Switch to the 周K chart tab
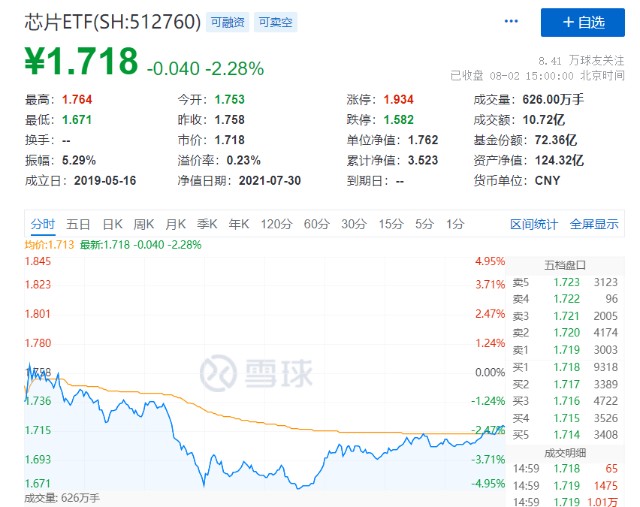 point(144,224)
